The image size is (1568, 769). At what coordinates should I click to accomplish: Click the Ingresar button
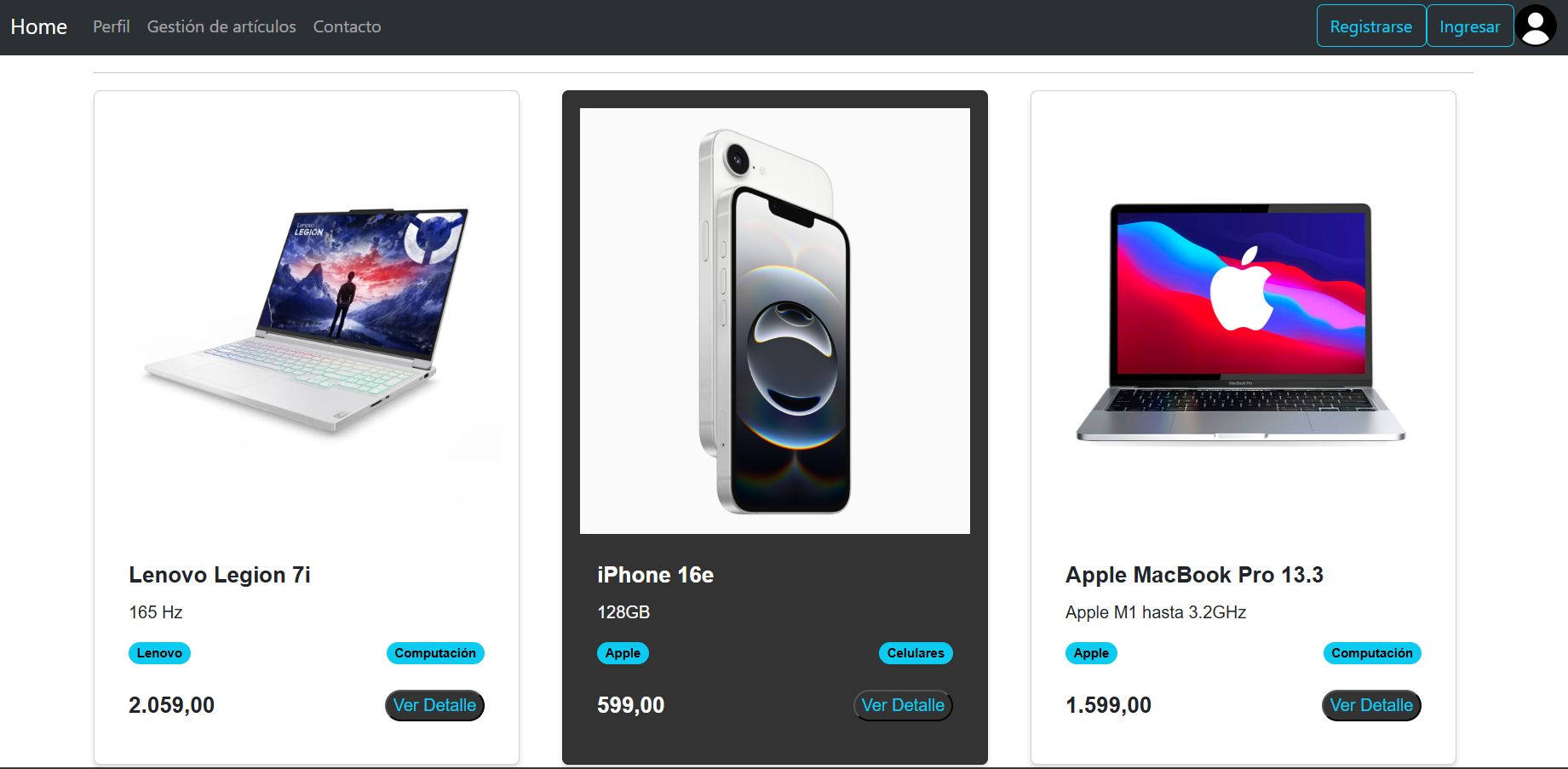point(1470,26)
